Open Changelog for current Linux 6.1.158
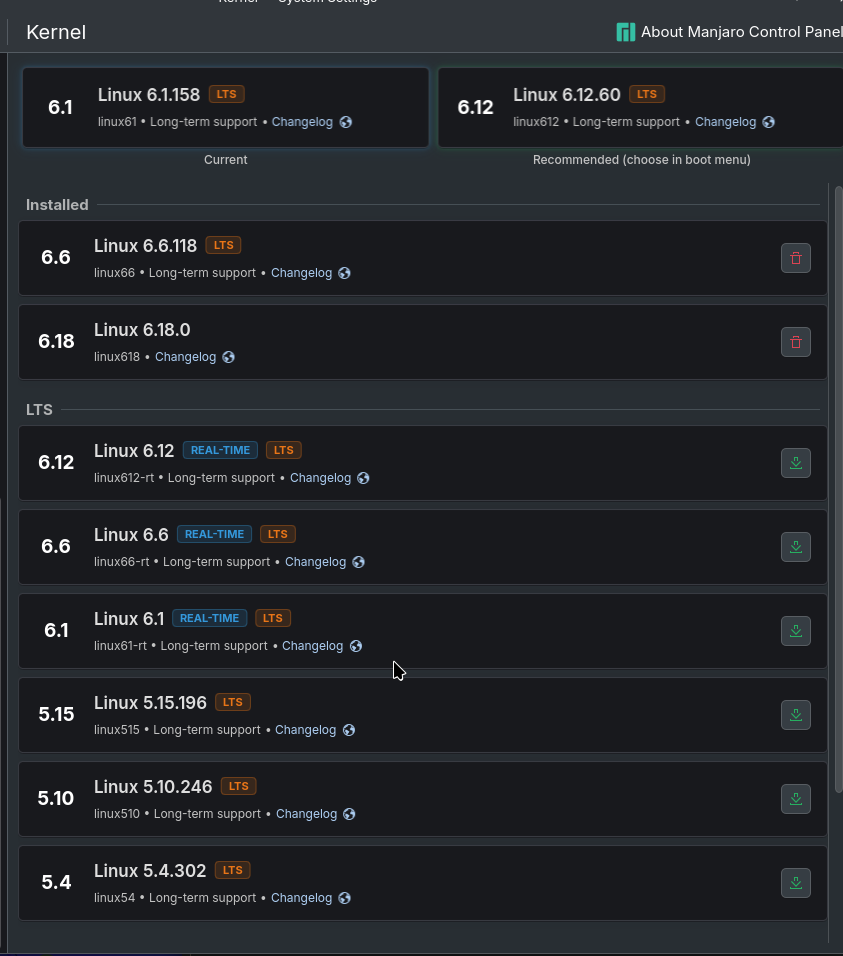The image size is (843, 956). click(304, 122)
